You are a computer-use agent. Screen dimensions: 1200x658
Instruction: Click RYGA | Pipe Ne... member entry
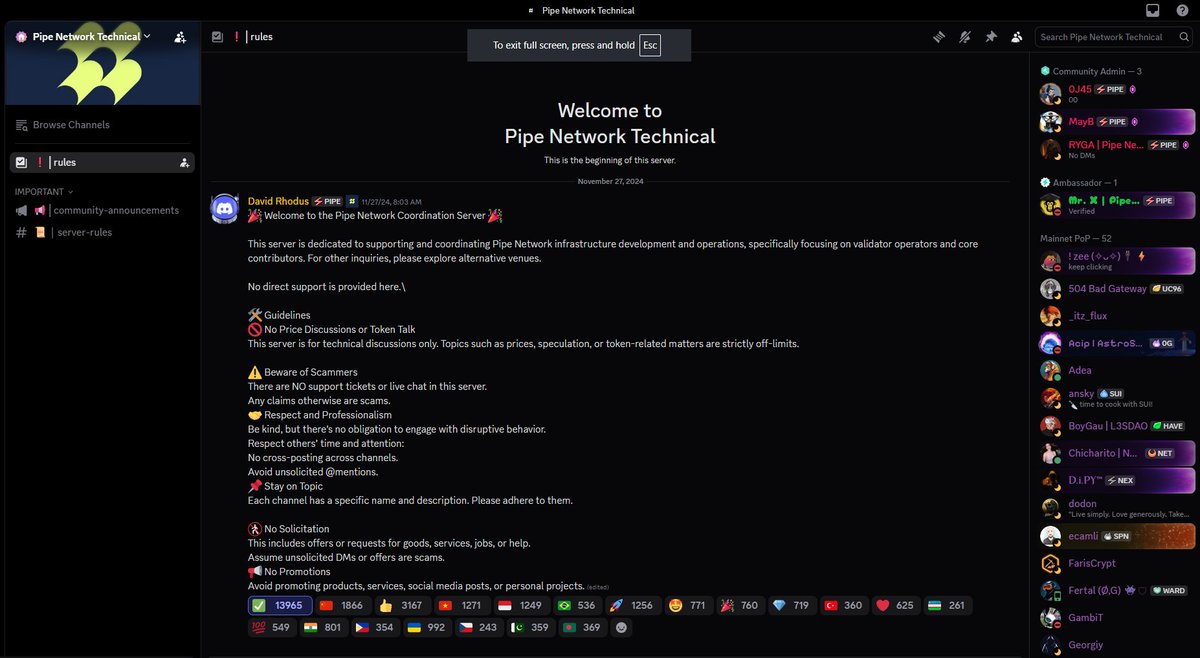tap(1116, 150)
